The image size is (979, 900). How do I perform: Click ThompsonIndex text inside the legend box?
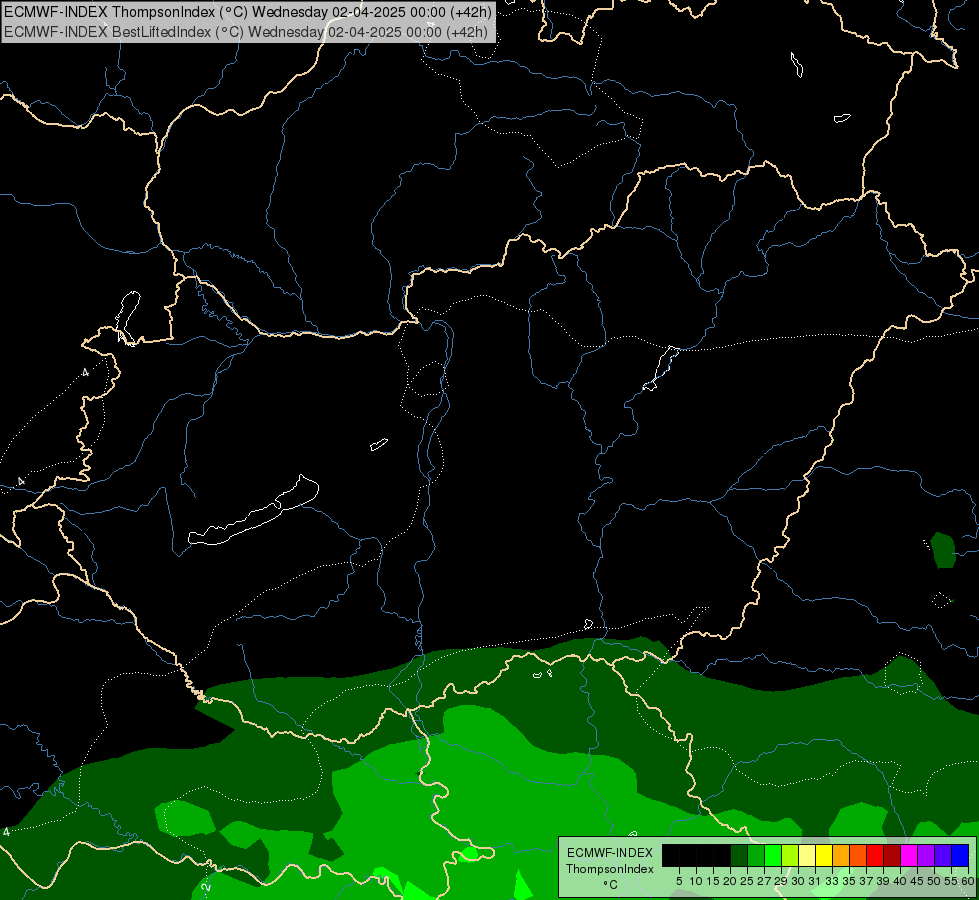[610, 869]
